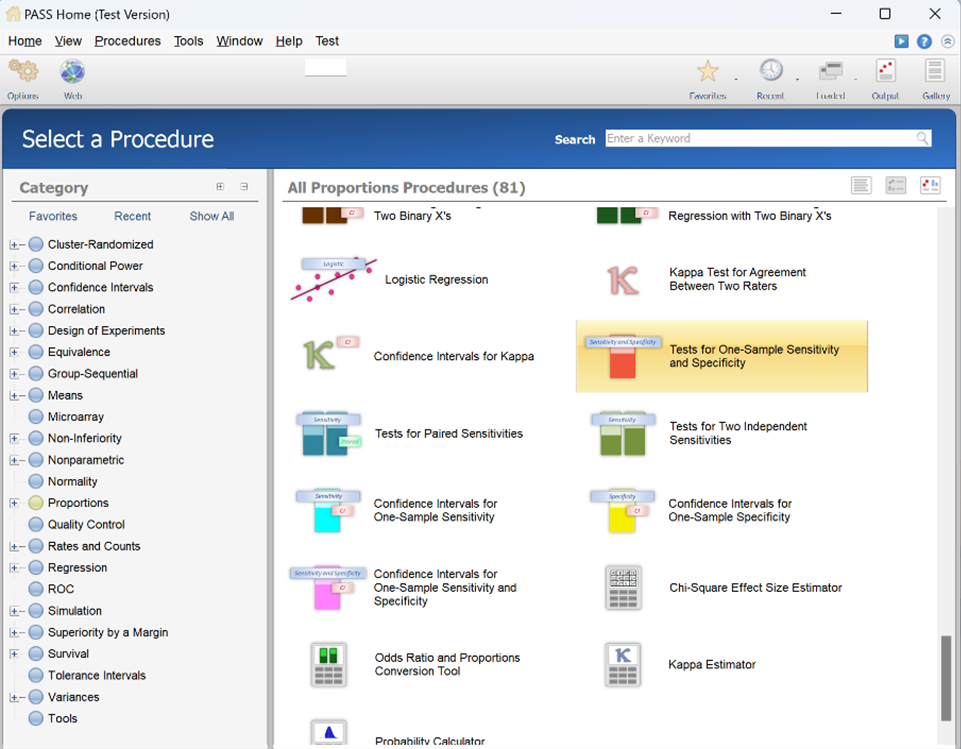Open the blue help question mark icon

tap(924, 41)
